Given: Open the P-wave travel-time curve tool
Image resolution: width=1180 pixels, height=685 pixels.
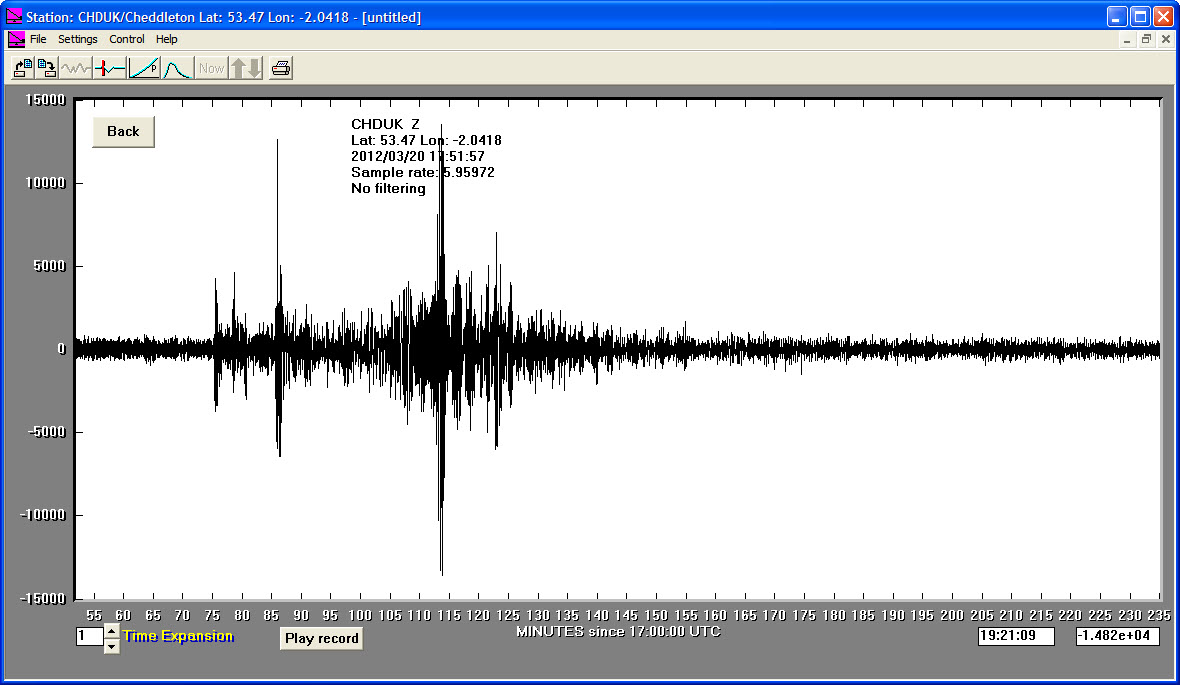Looking at the screenshot, I should 144,68.
